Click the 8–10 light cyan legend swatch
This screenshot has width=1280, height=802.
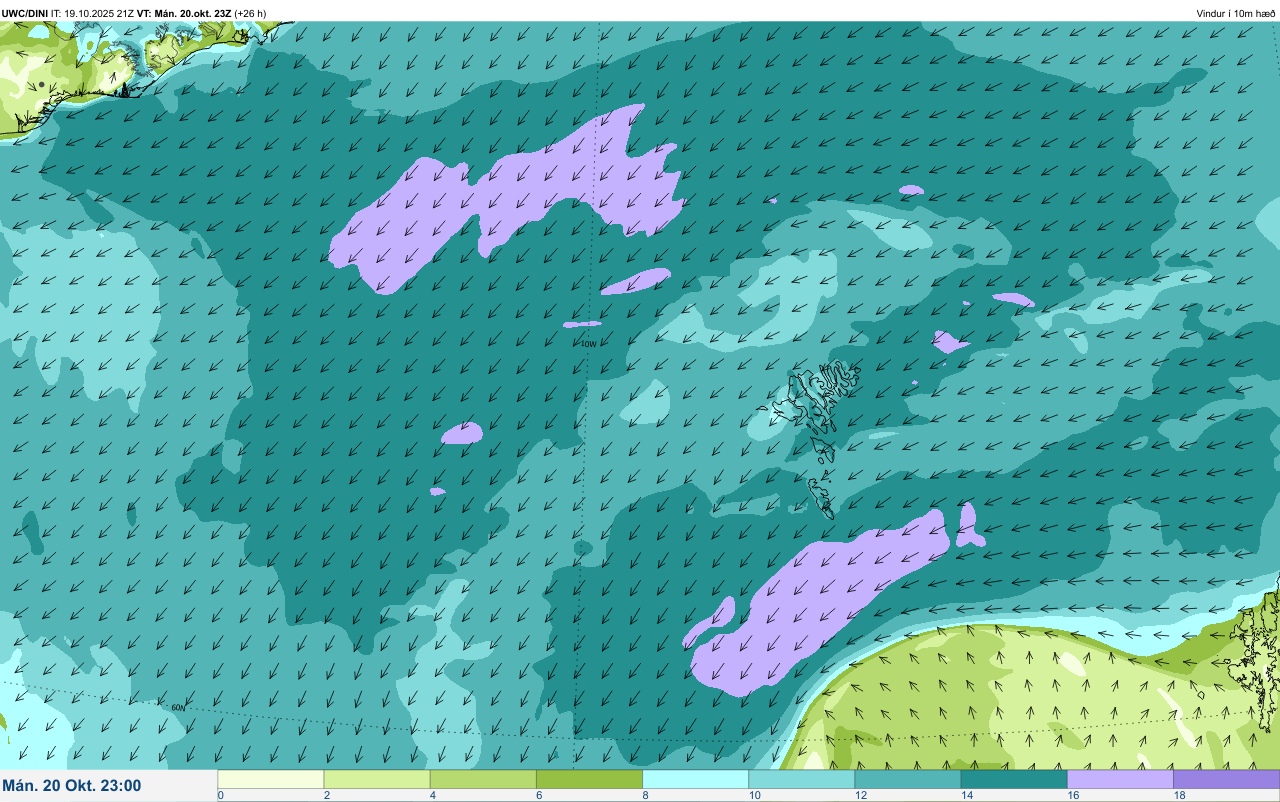coord(695,779)
